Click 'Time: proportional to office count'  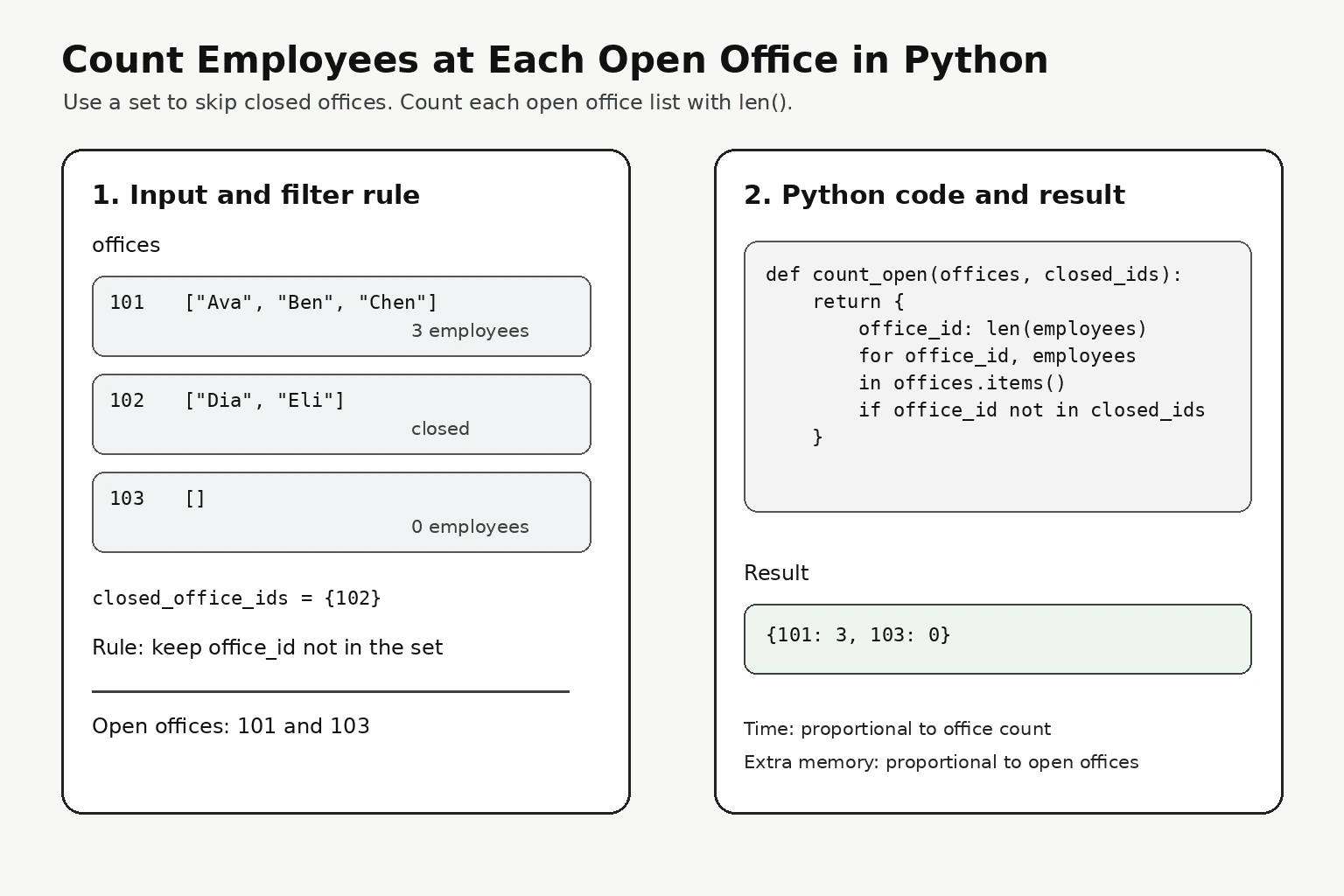point(897,729)
